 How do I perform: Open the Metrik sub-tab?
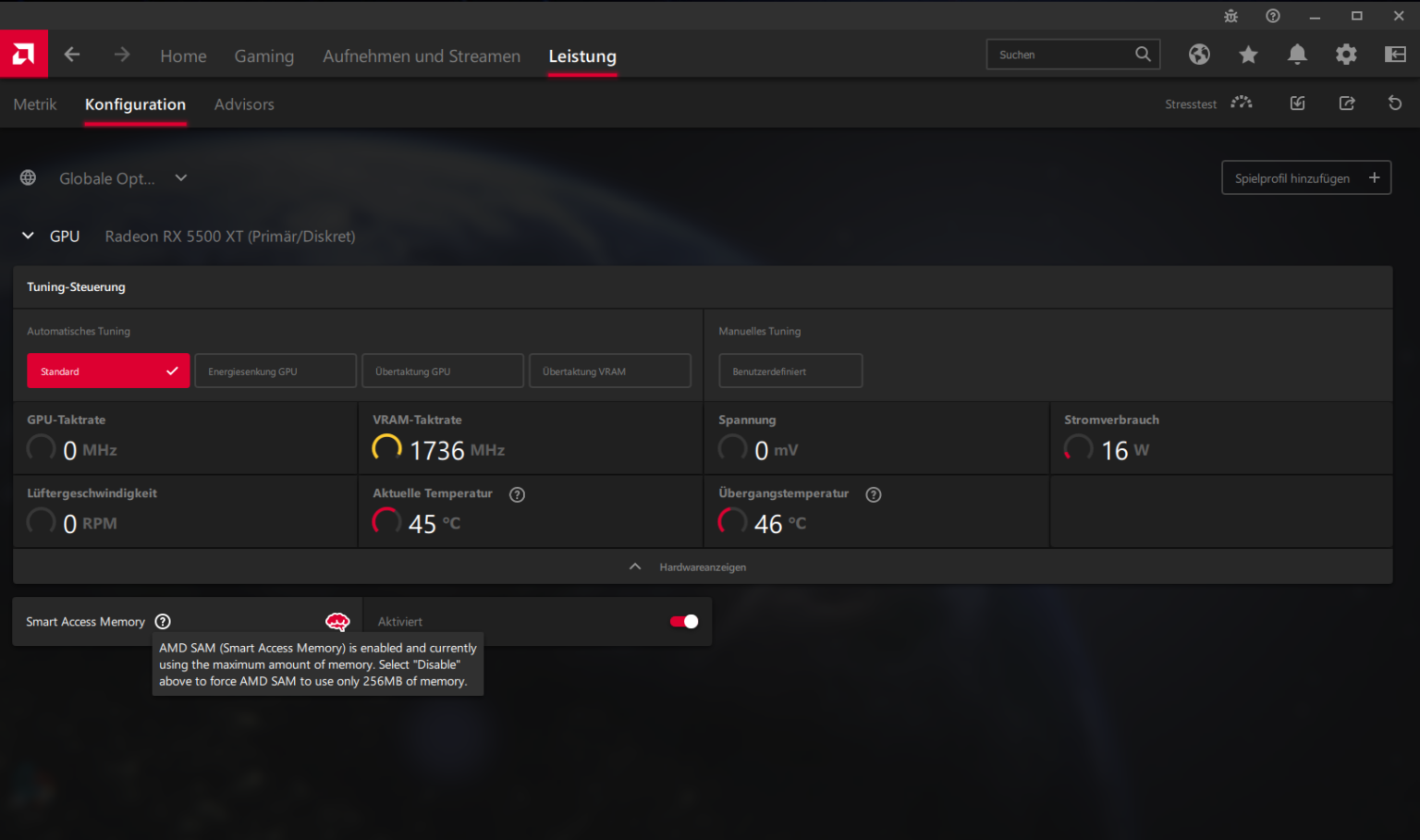click(x=35, y=104)
